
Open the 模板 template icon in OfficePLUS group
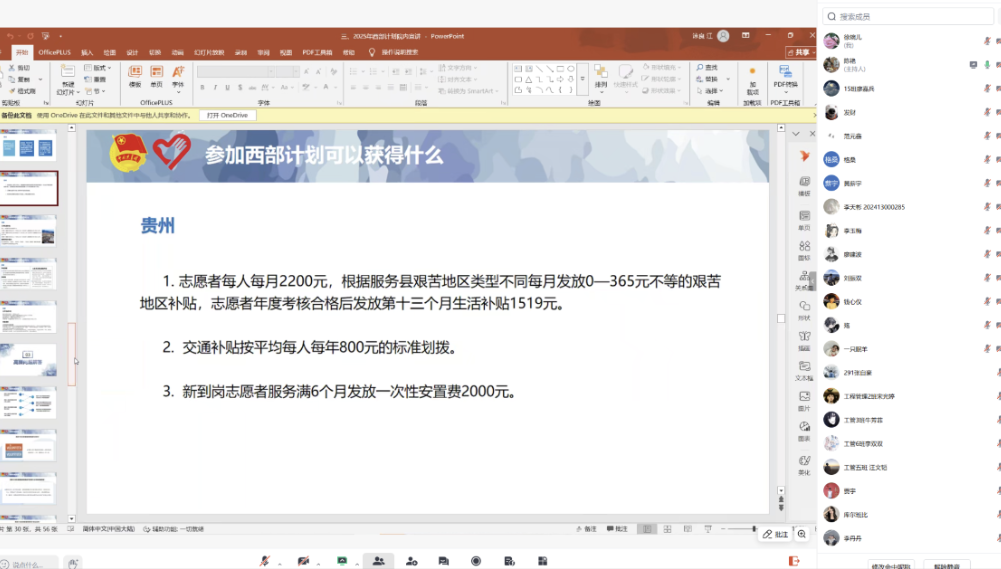click(x=135, y=76)
